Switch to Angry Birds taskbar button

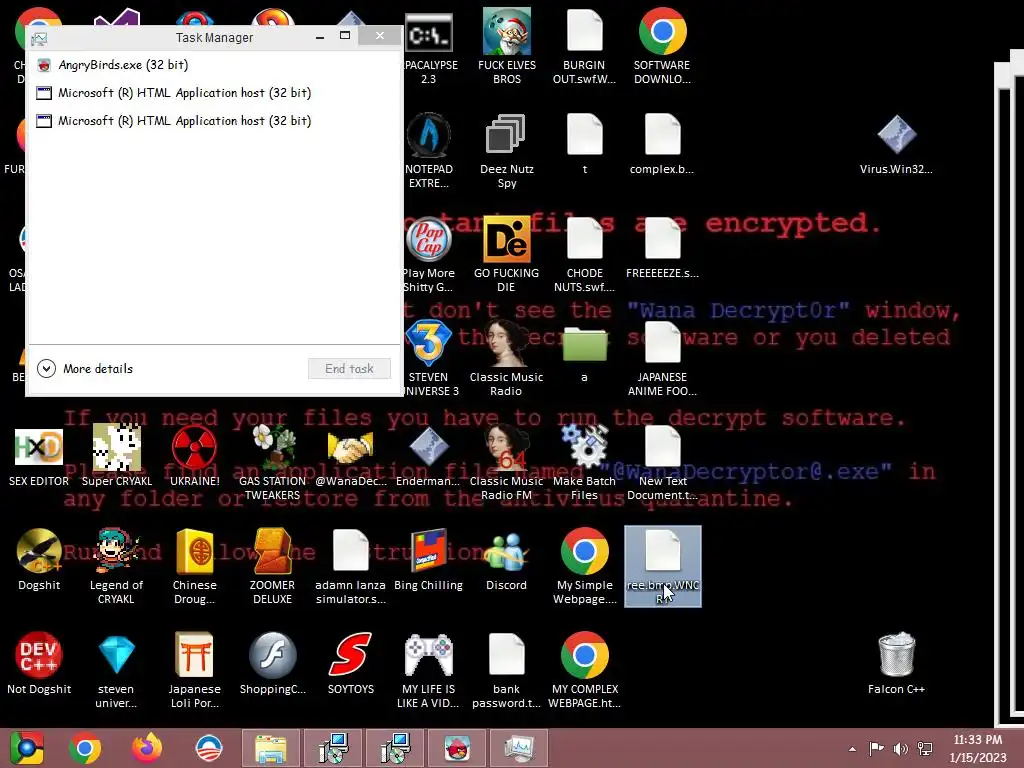pyautogui.click(x=457, y=748)
